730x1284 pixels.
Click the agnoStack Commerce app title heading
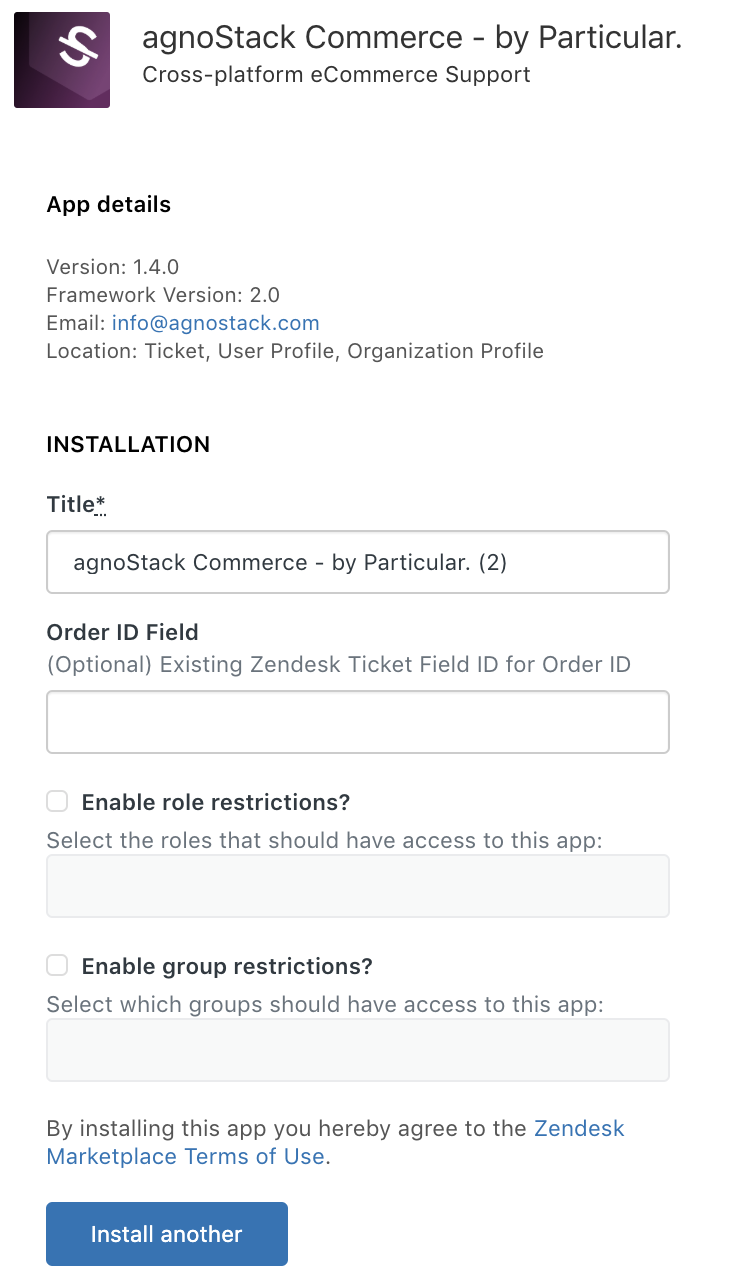coord(412,38)
